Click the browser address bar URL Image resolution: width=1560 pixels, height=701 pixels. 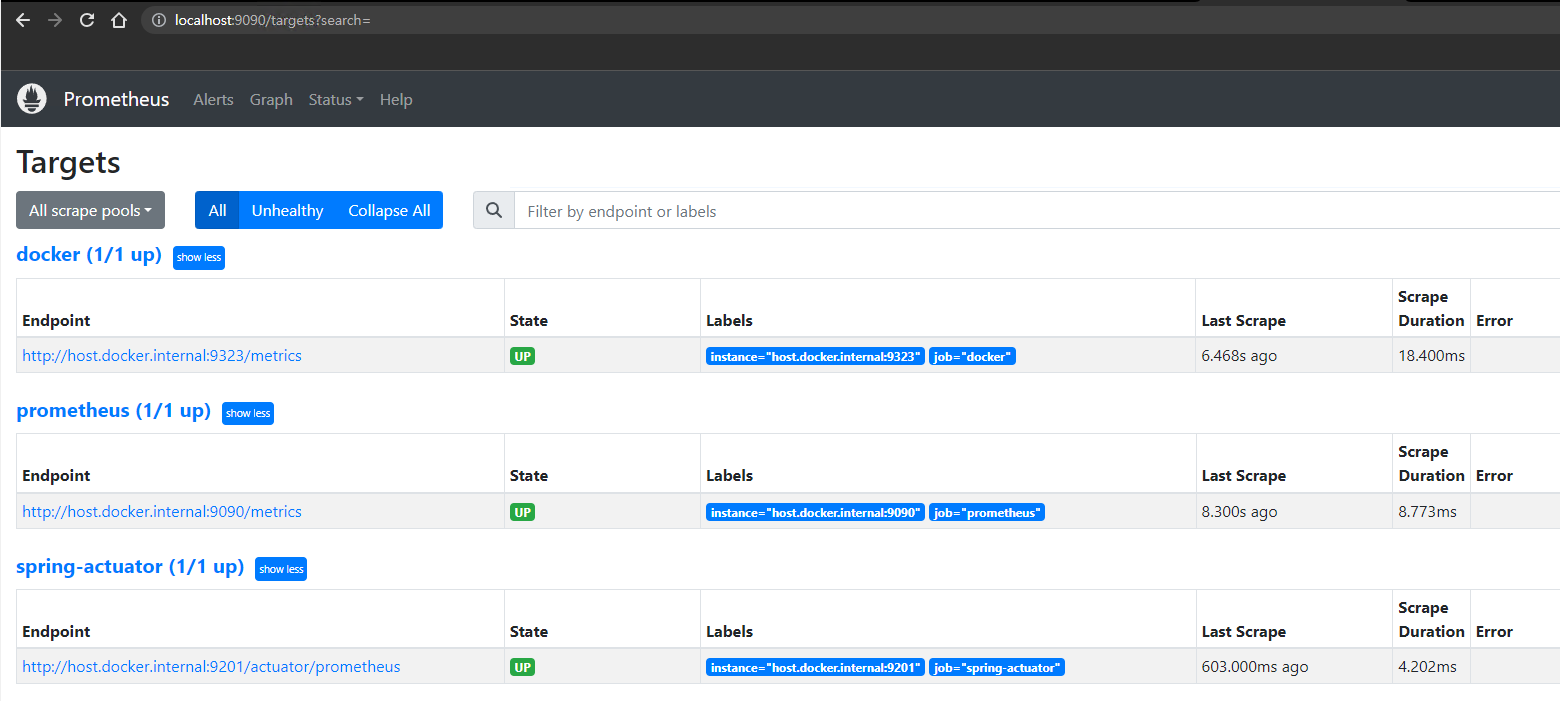[273, 20]
